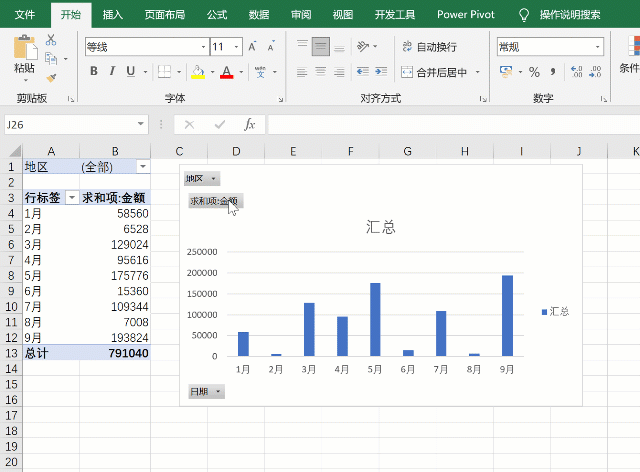640x472 pixels.
Task: Decrease indent icon
Action: pos(362,72)
